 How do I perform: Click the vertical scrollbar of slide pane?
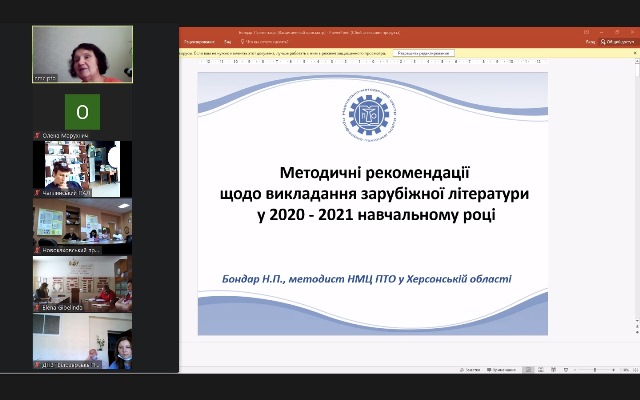point(636,200)
